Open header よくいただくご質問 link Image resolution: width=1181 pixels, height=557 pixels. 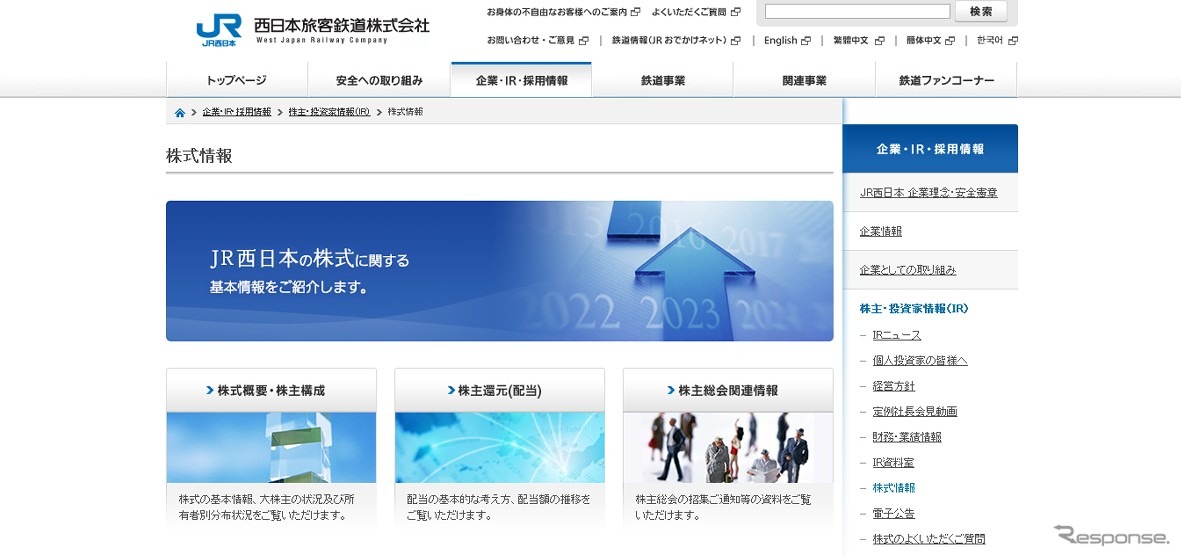(x=689, y=12)
